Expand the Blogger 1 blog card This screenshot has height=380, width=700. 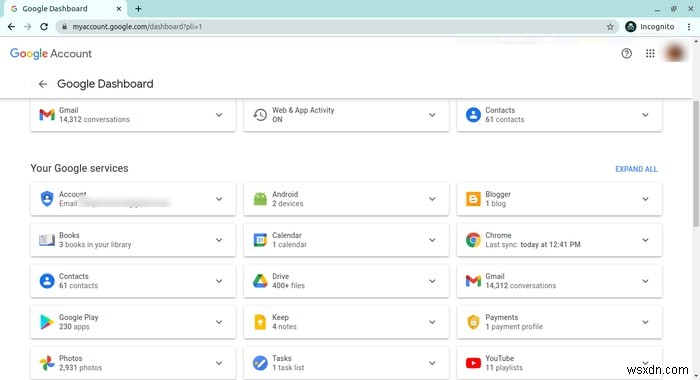[645, 199]
